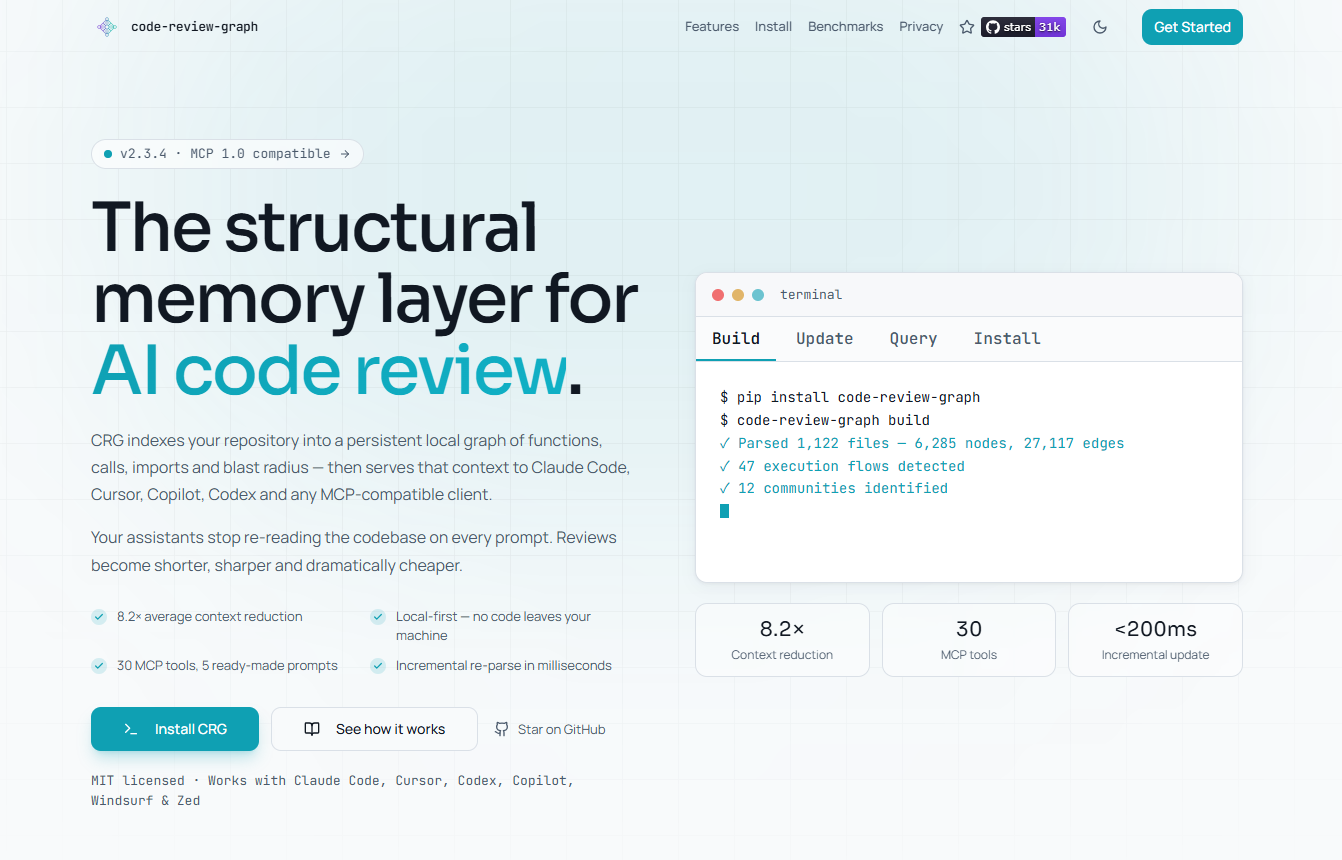
Task: Open the code-review-graph home link text
Action: [194, 27]
